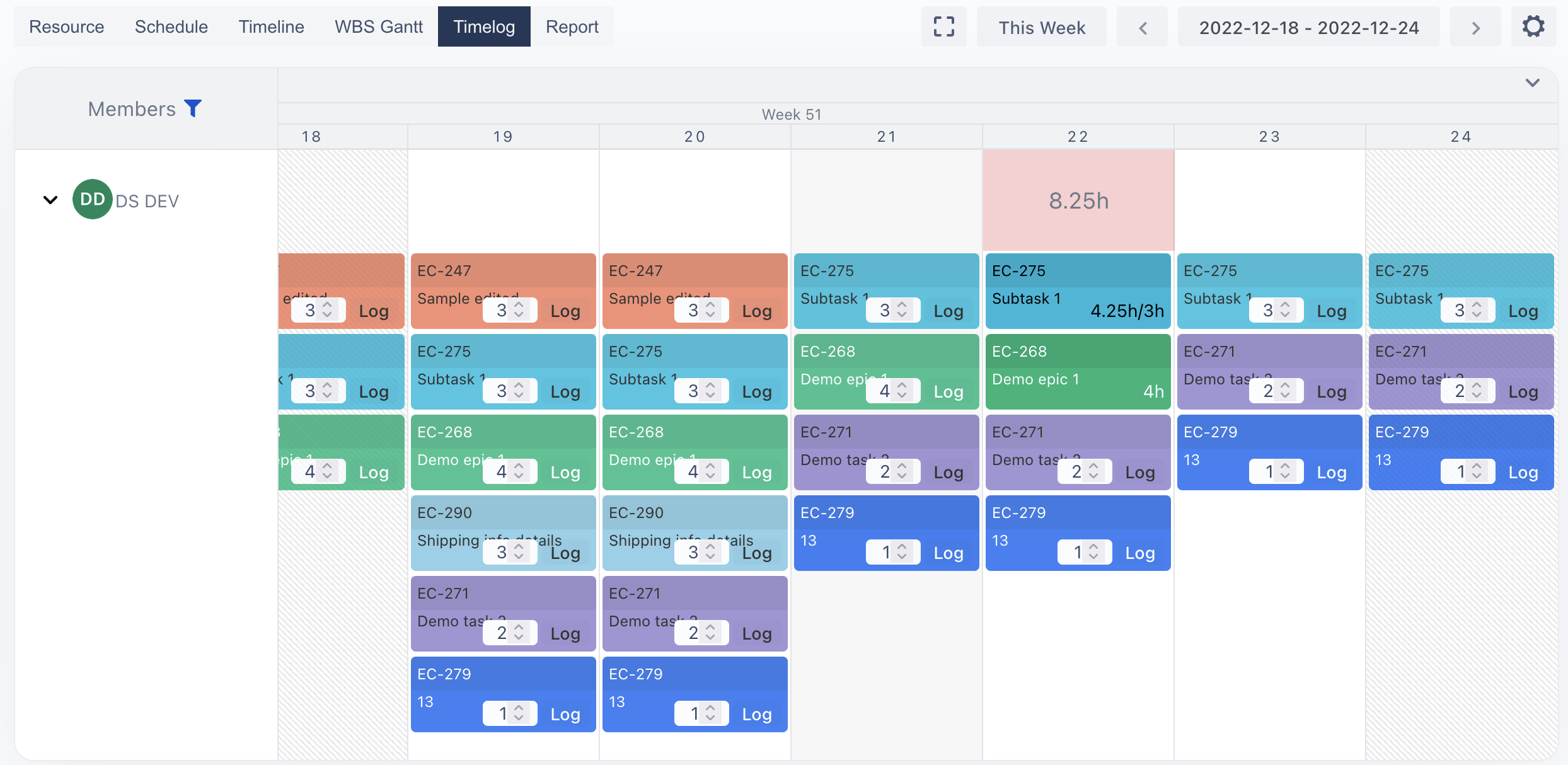Screen dimensions: 1568x765
Task: Click the fullscreen expand icon
Action: pyautogui.click(x=943, y=27)
